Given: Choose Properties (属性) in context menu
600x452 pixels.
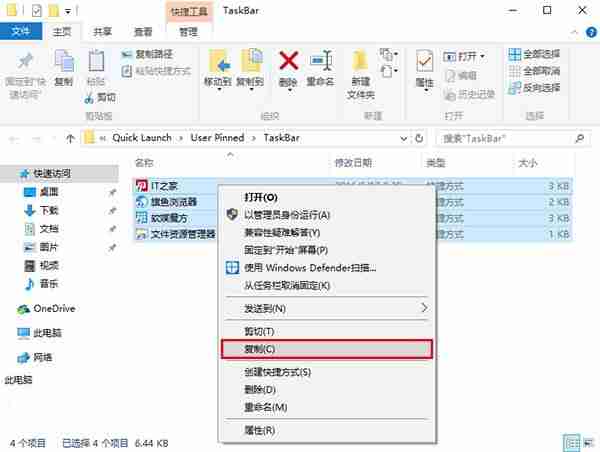Looking at the screenshot, I should tap(260, 430).
